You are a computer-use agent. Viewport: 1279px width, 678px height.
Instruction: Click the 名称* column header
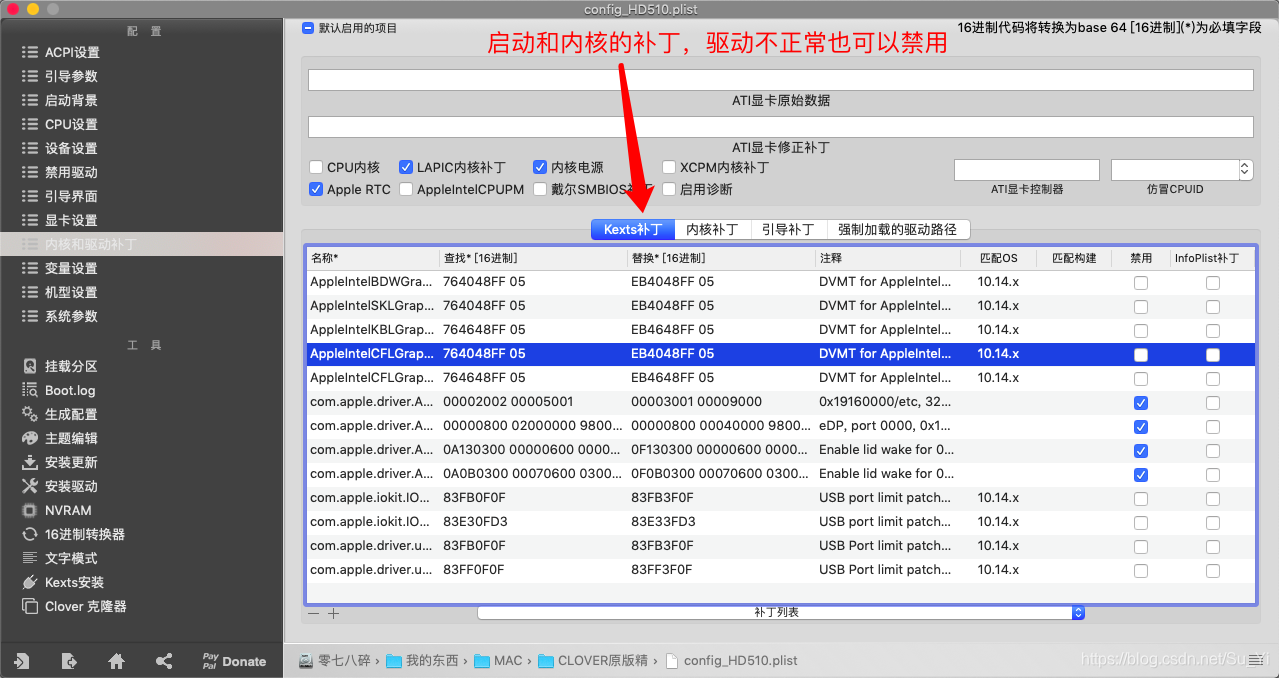tap(373, 258)
